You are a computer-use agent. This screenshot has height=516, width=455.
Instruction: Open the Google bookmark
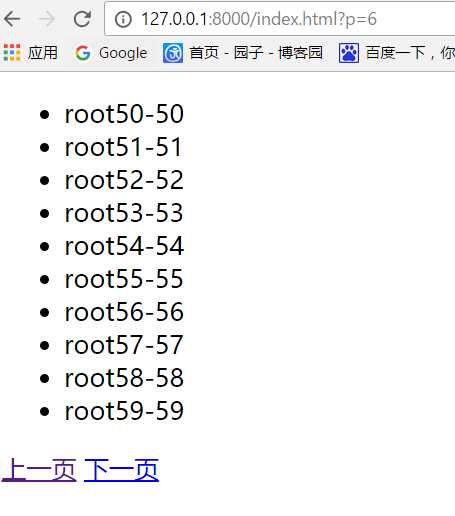(111, 53)
